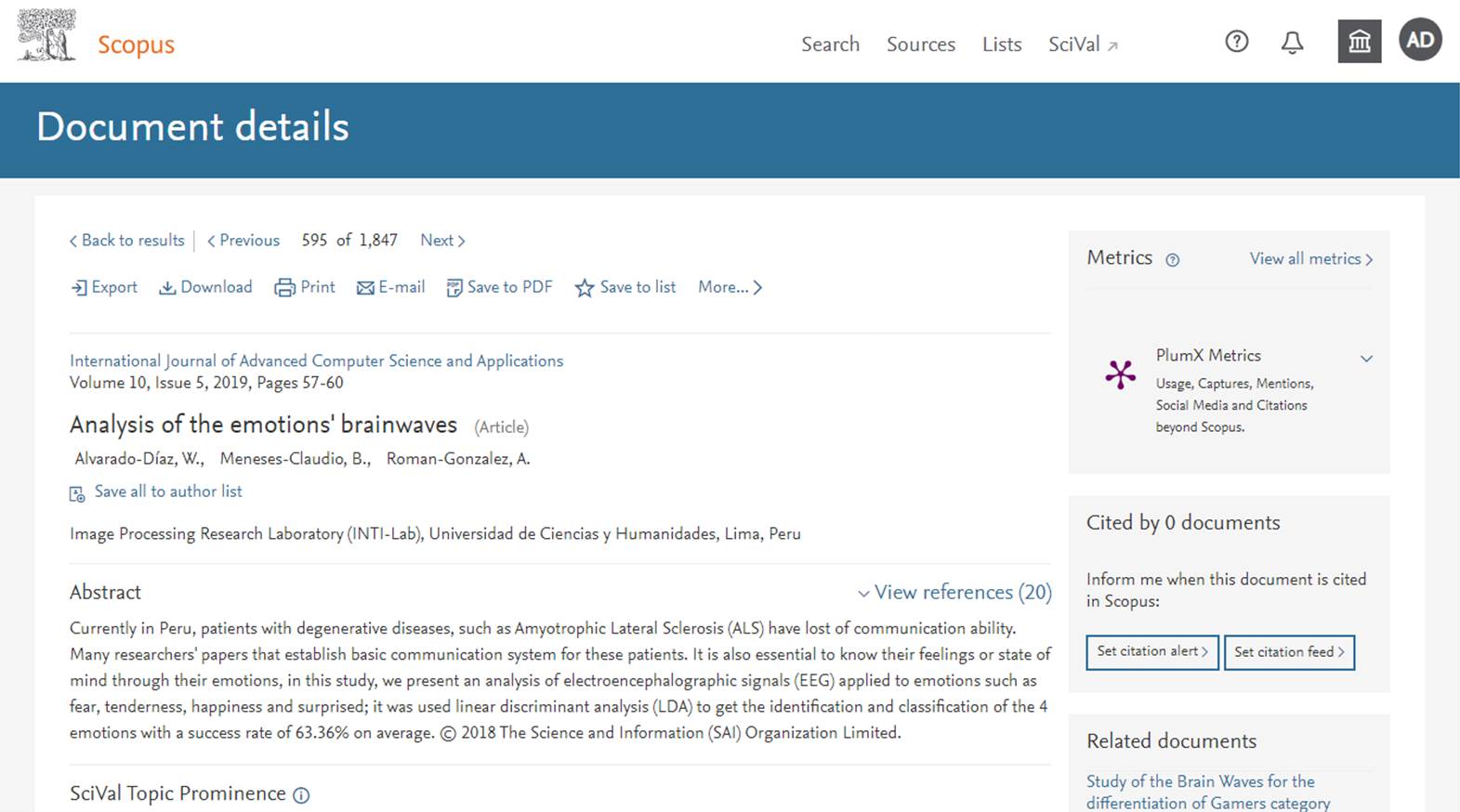Go back to results
This screenshot has width=1460, height=812.
coord(126,240)
